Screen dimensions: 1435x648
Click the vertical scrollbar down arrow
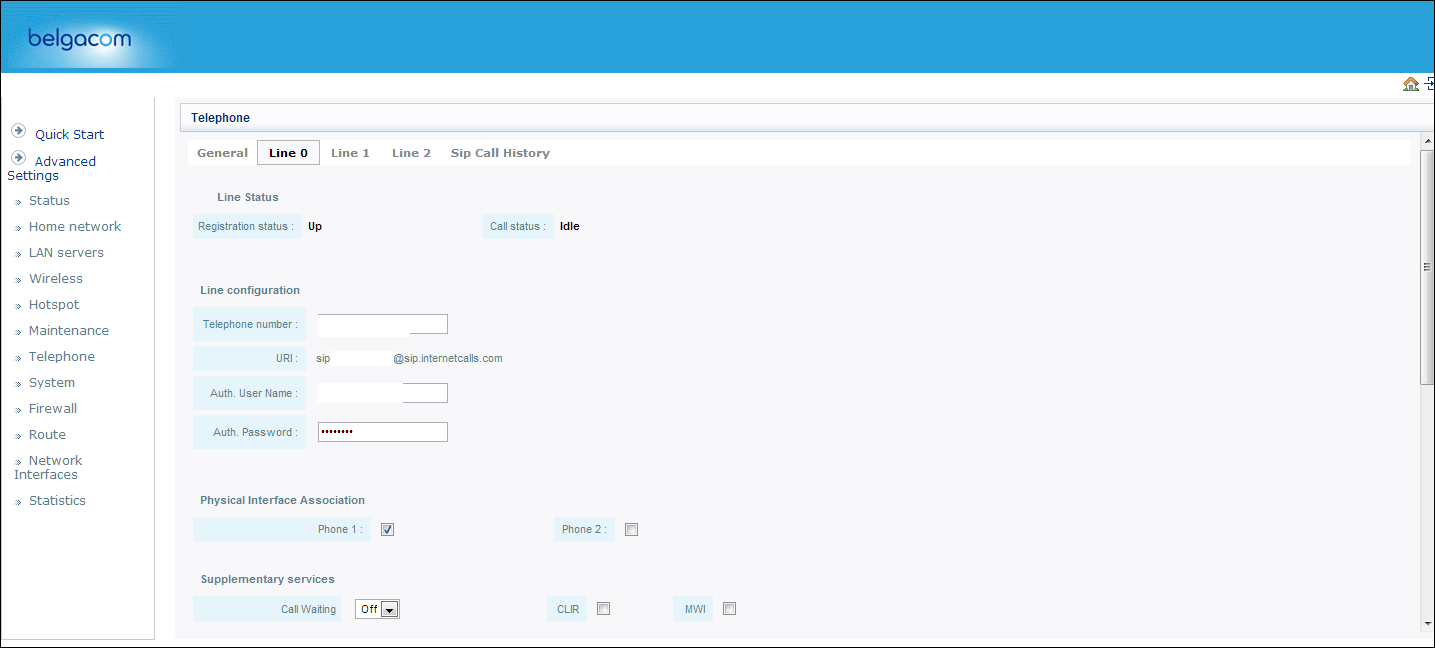coord(1426,624)
